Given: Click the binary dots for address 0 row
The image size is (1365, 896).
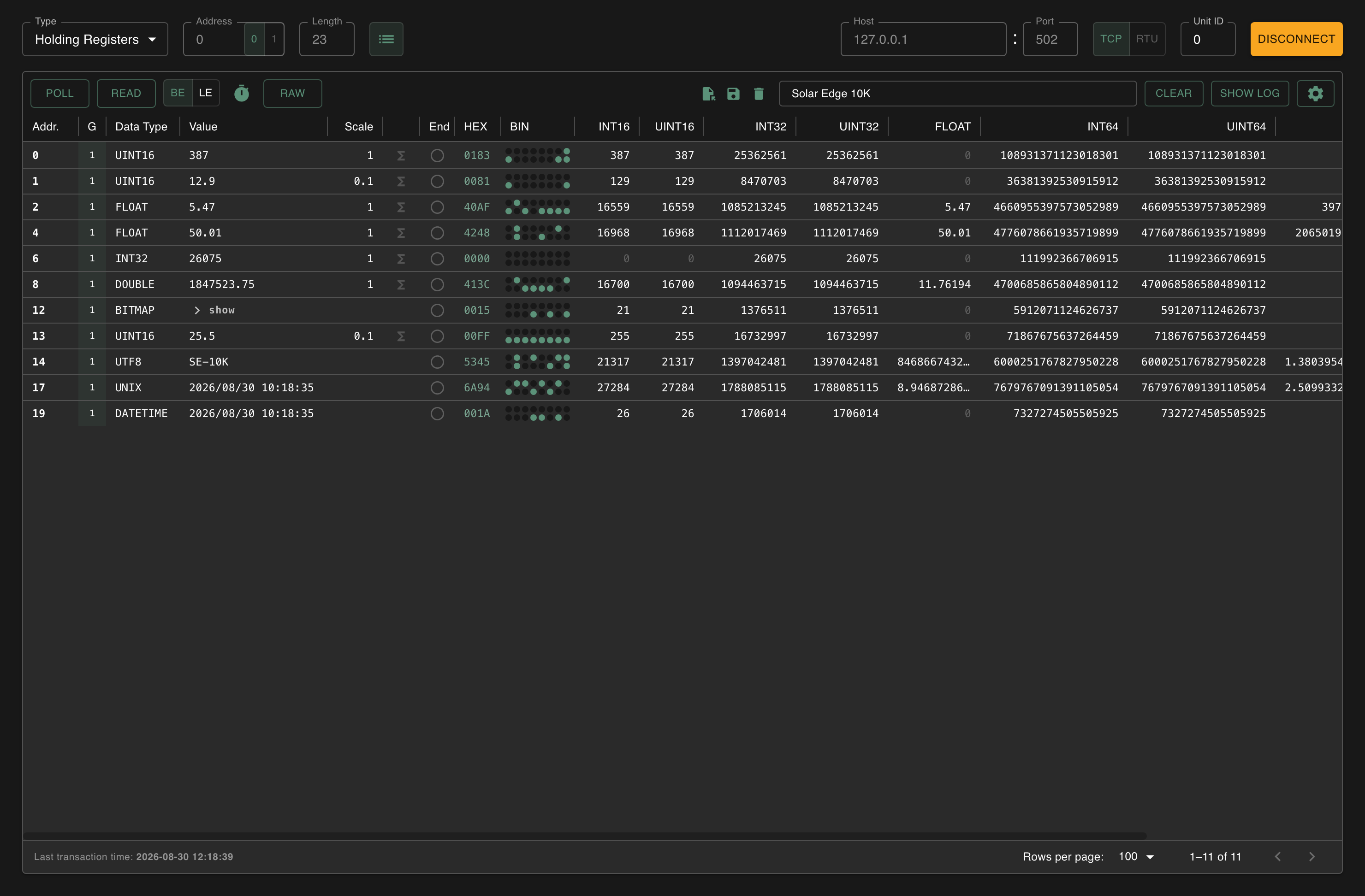Looking at the screenshot, I should point(537,155).
